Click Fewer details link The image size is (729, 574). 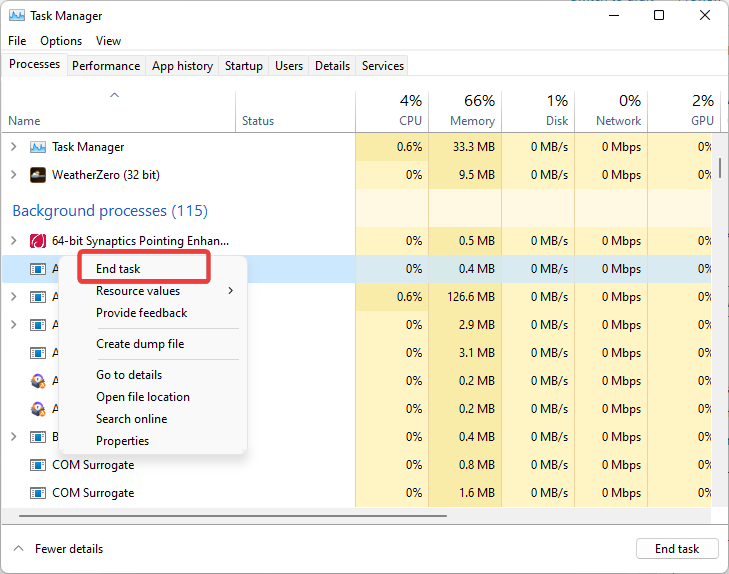click(69, 549)
